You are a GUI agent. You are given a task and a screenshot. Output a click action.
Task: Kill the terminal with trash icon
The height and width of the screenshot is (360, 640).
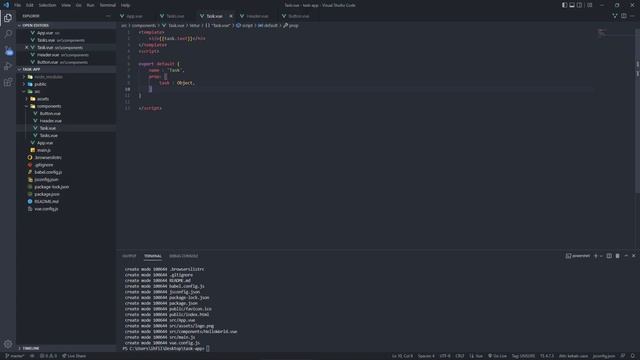point(618,256)
